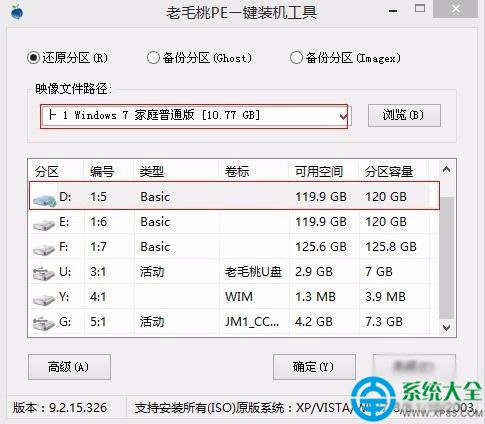The image size is (485, 424).
Task: Select the 还原分区(R) radio button
Action: [33, 58]
